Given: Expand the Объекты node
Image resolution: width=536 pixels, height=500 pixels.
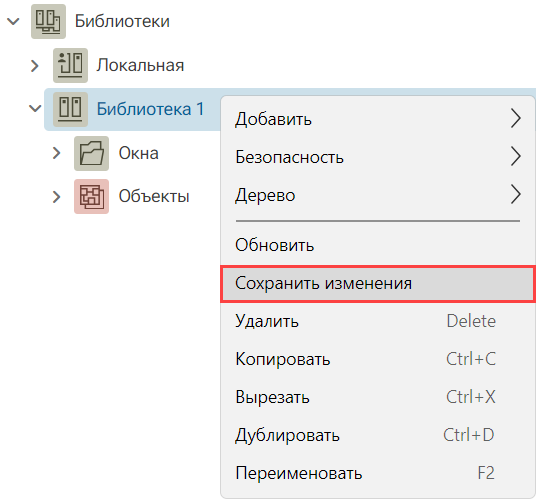Looking at the screenshot, I should pyautogui.click(x=56, y=197).
